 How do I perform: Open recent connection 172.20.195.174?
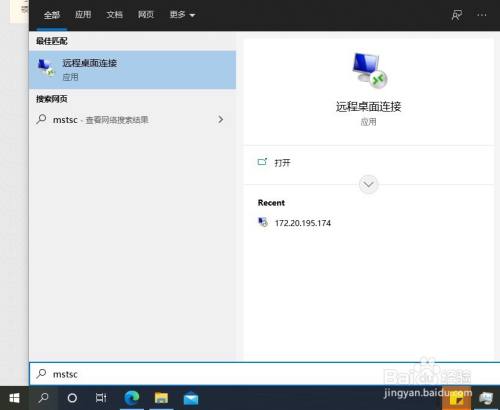click(x=302, y=223)
